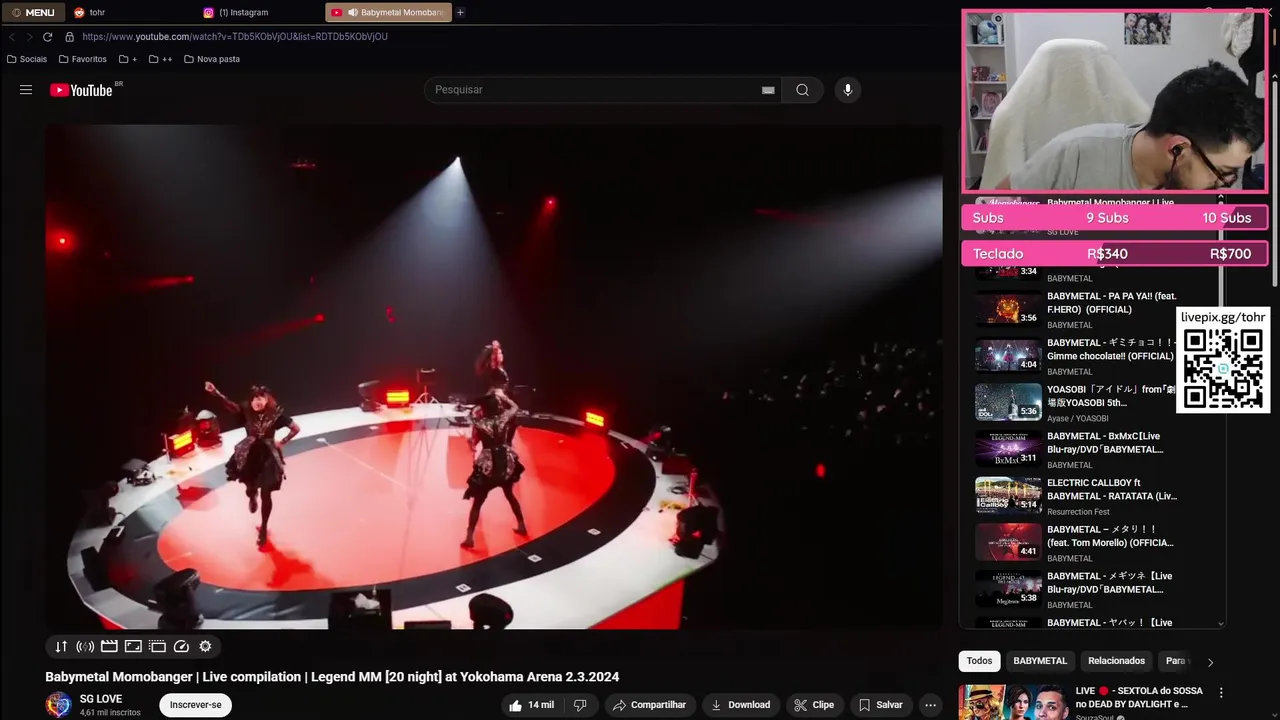Open the on-screen keyboard in search box

point(768,90)
